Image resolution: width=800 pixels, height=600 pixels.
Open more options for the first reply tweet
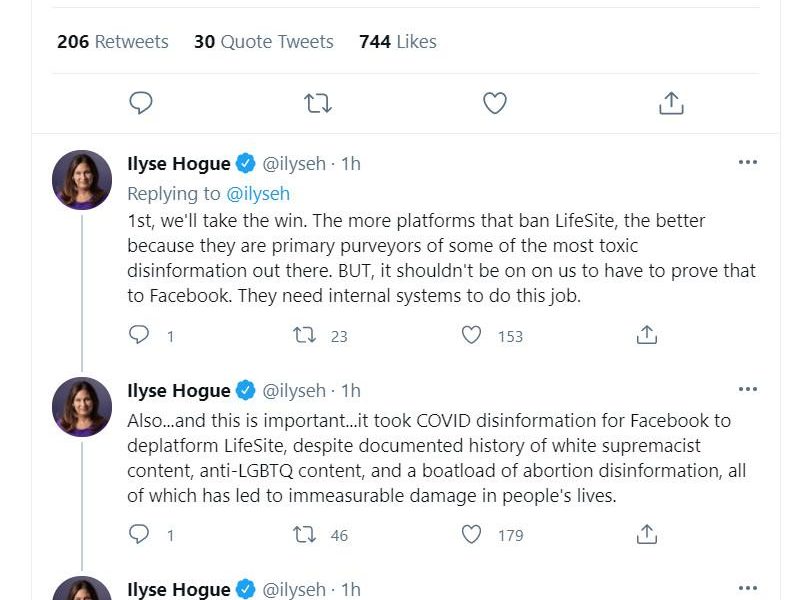point(747,163)
